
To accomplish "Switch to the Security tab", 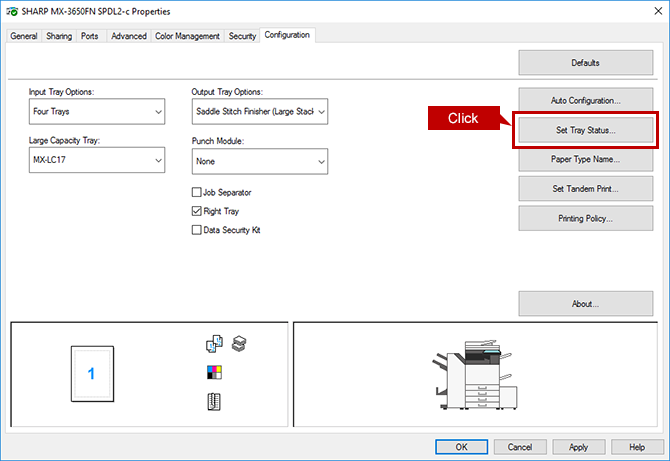I will click(x=242, y=36).
